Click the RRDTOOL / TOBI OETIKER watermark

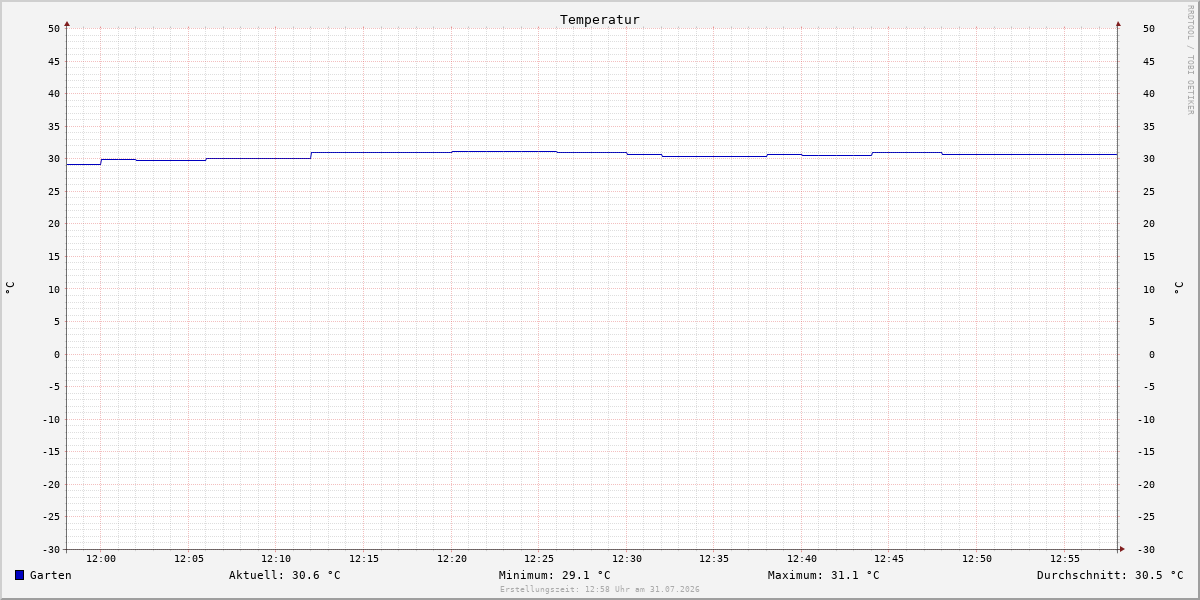[1190, 60]
